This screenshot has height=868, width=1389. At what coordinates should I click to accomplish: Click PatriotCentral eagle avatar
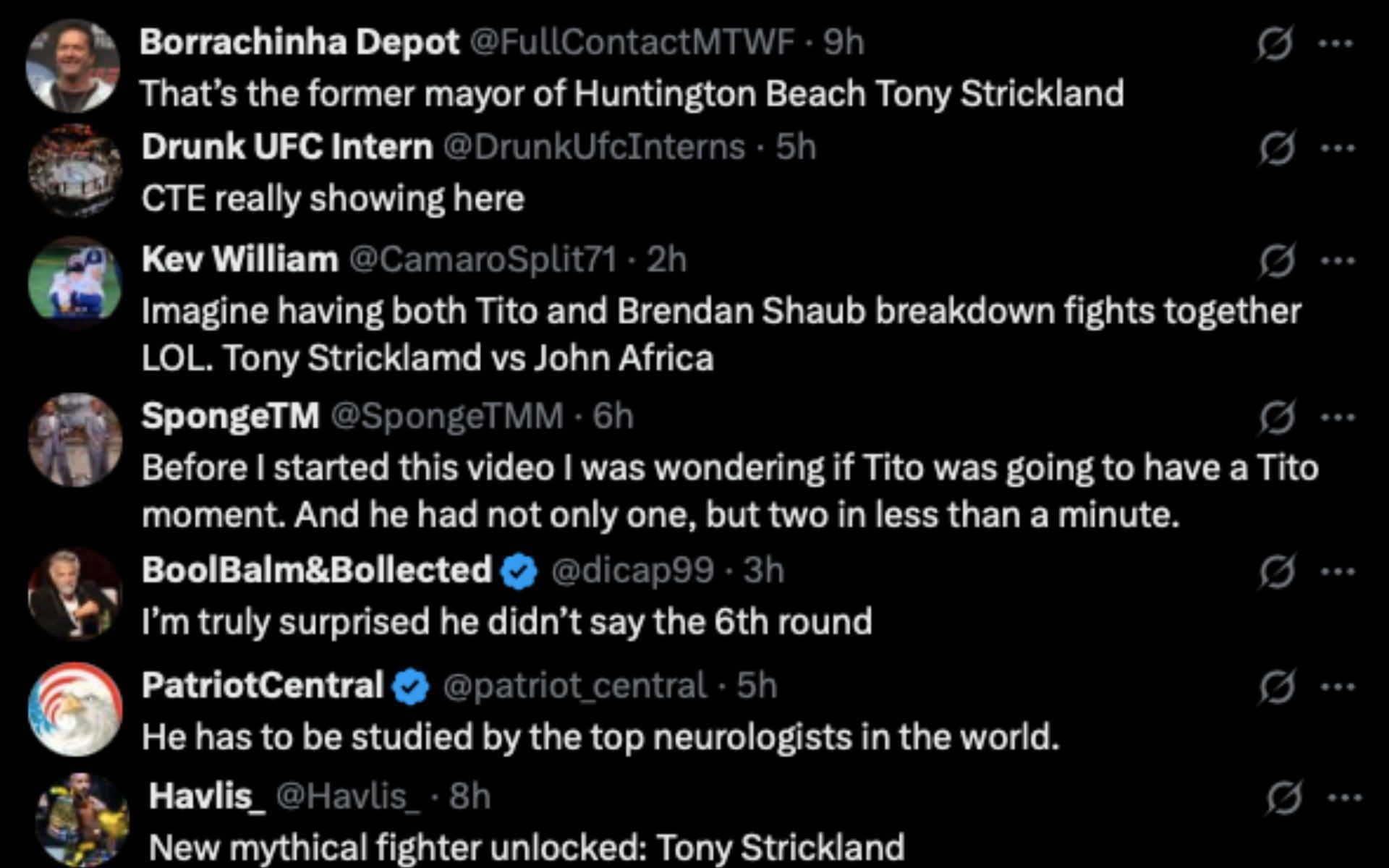(x=75, y=710)
